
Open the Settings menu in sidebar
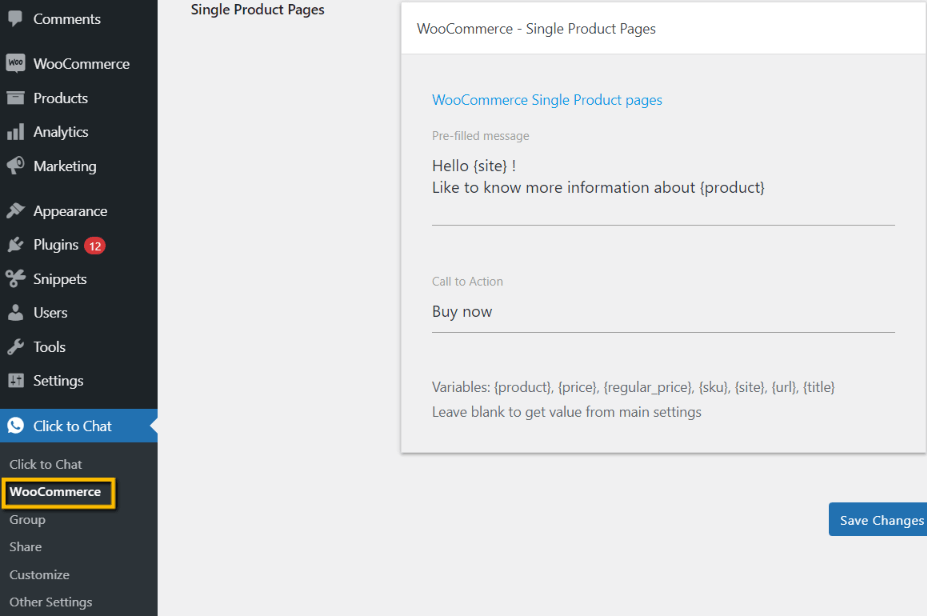(x=58, y=381)
